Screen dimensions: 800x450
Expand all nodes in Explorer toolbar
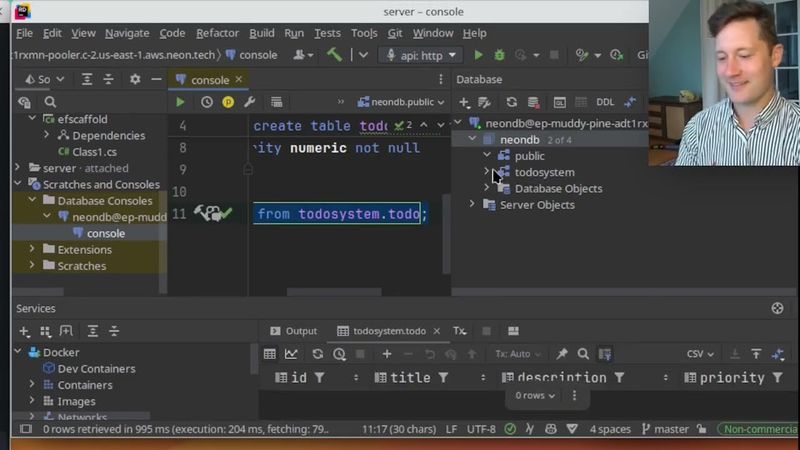(87, 79)
